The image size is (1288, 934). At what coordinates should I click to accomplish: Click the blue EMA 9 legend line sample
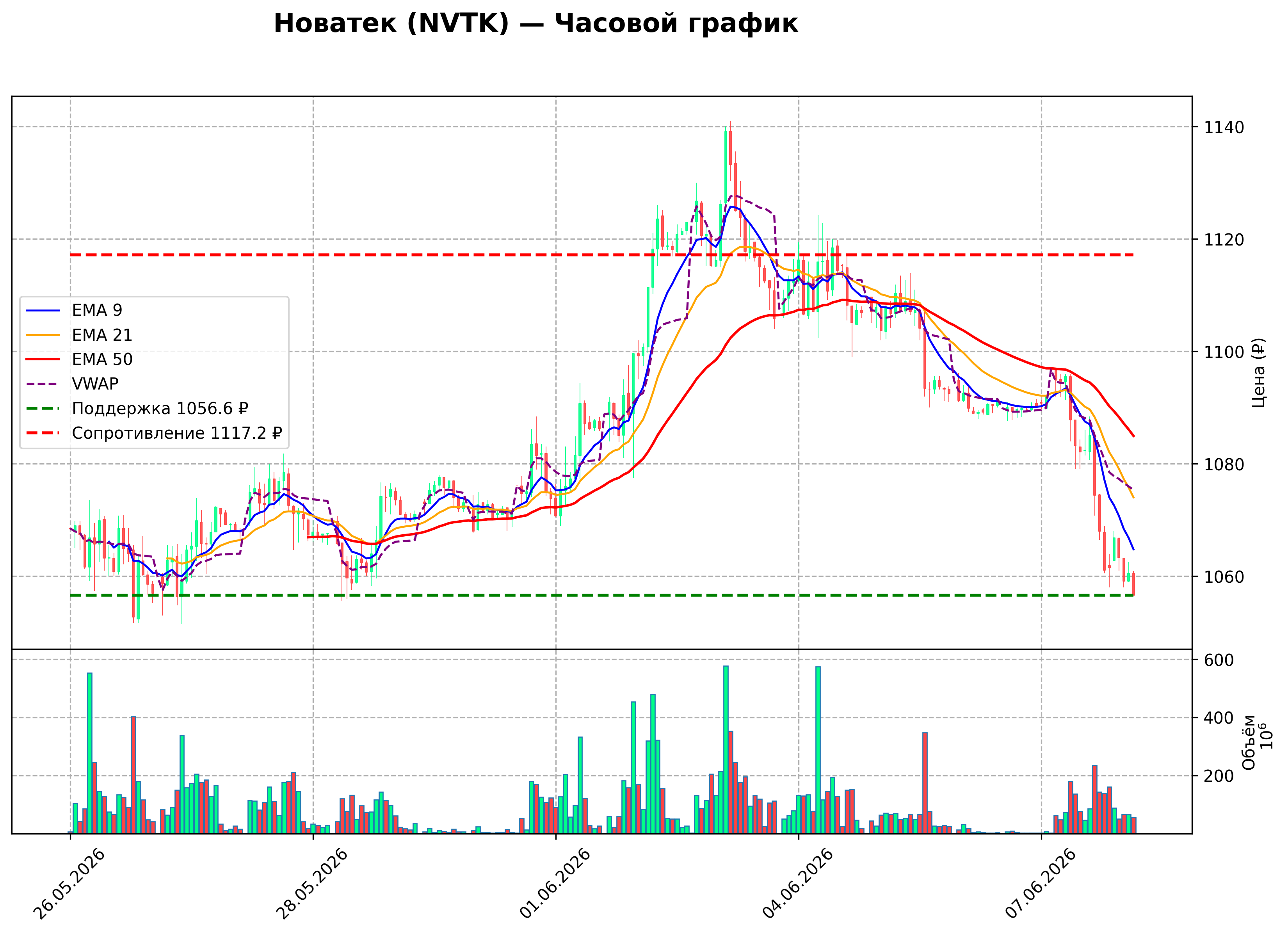pos(43,311)
